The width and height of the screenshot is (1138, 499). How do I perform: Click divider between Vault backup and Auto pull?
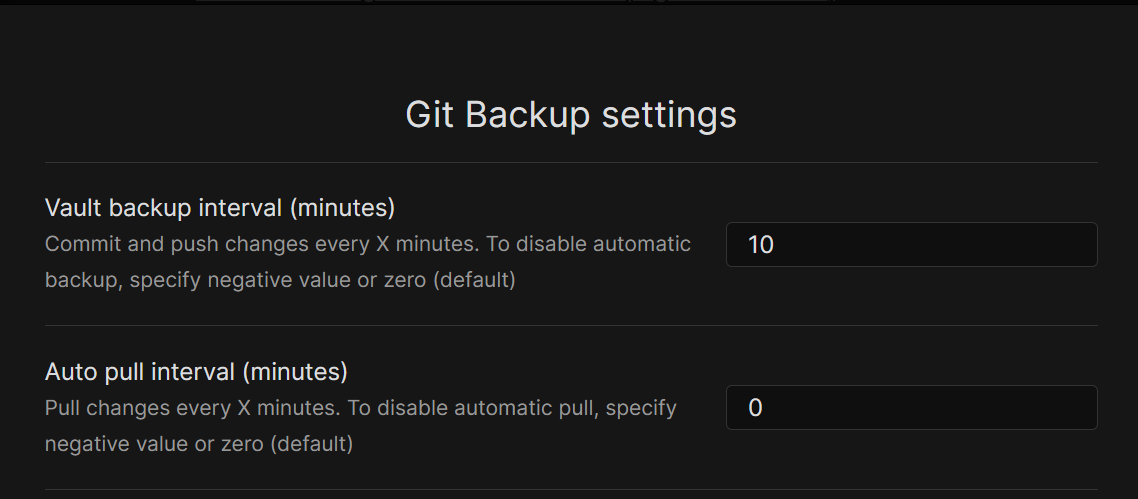coord(571,326)
